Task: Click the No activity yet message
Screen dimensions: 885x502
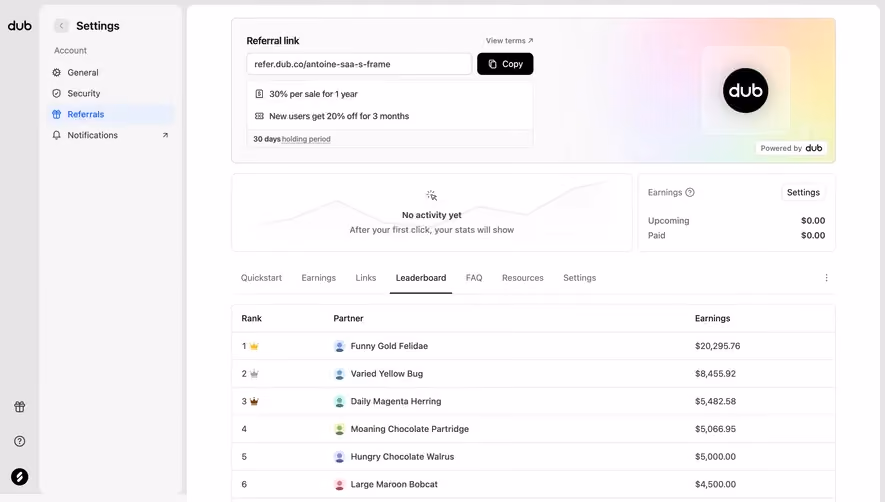Action: click(x=432, y=215)
